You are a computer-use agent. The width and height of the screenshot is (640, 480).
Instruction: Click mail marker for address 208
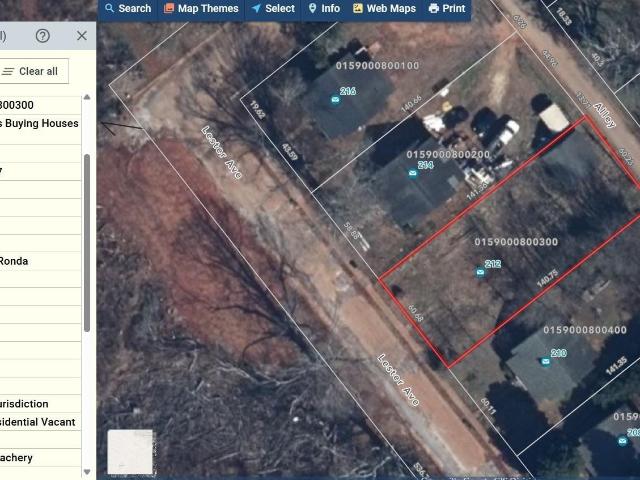tap(622, 441)
